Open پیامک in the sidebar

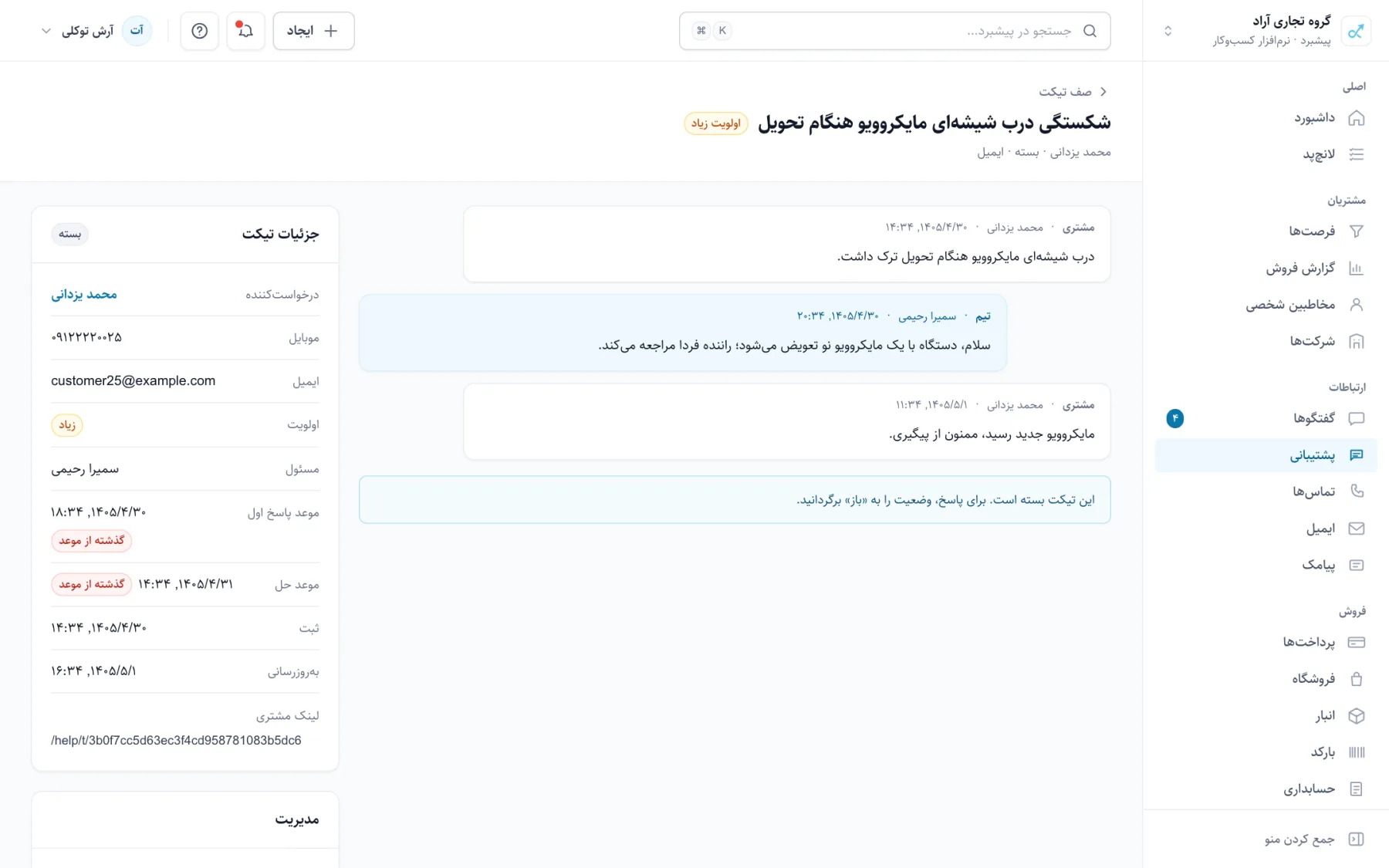(1266, 565)
